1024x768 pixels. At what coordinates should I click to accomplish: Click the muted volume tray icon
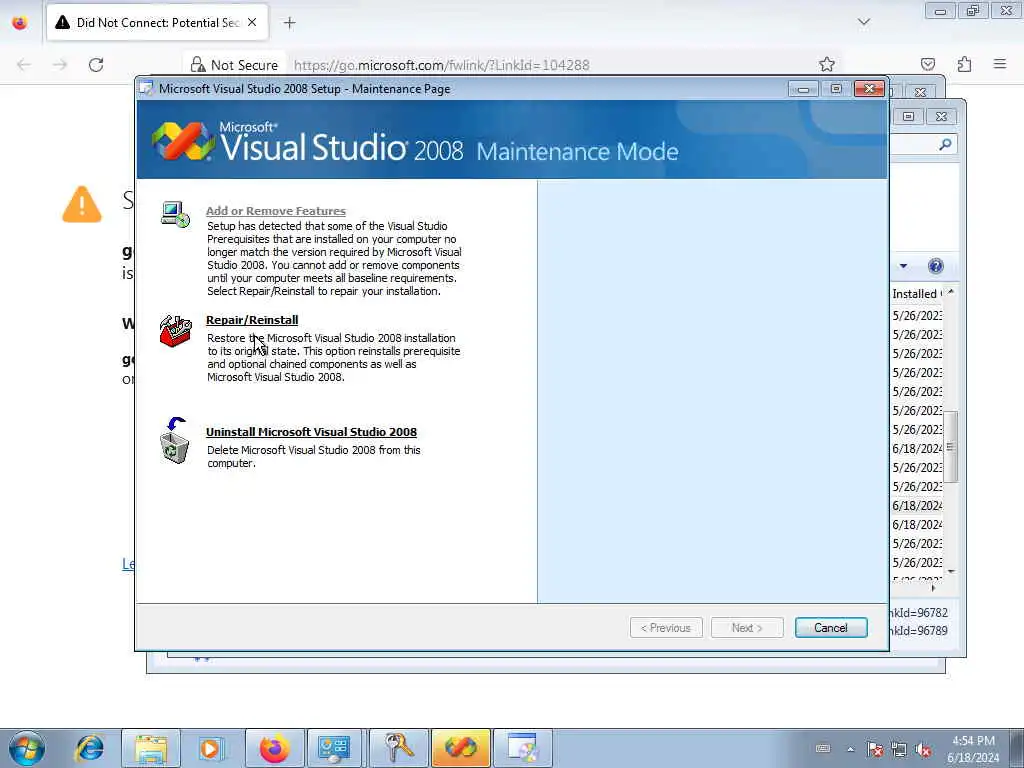(923, 749)
